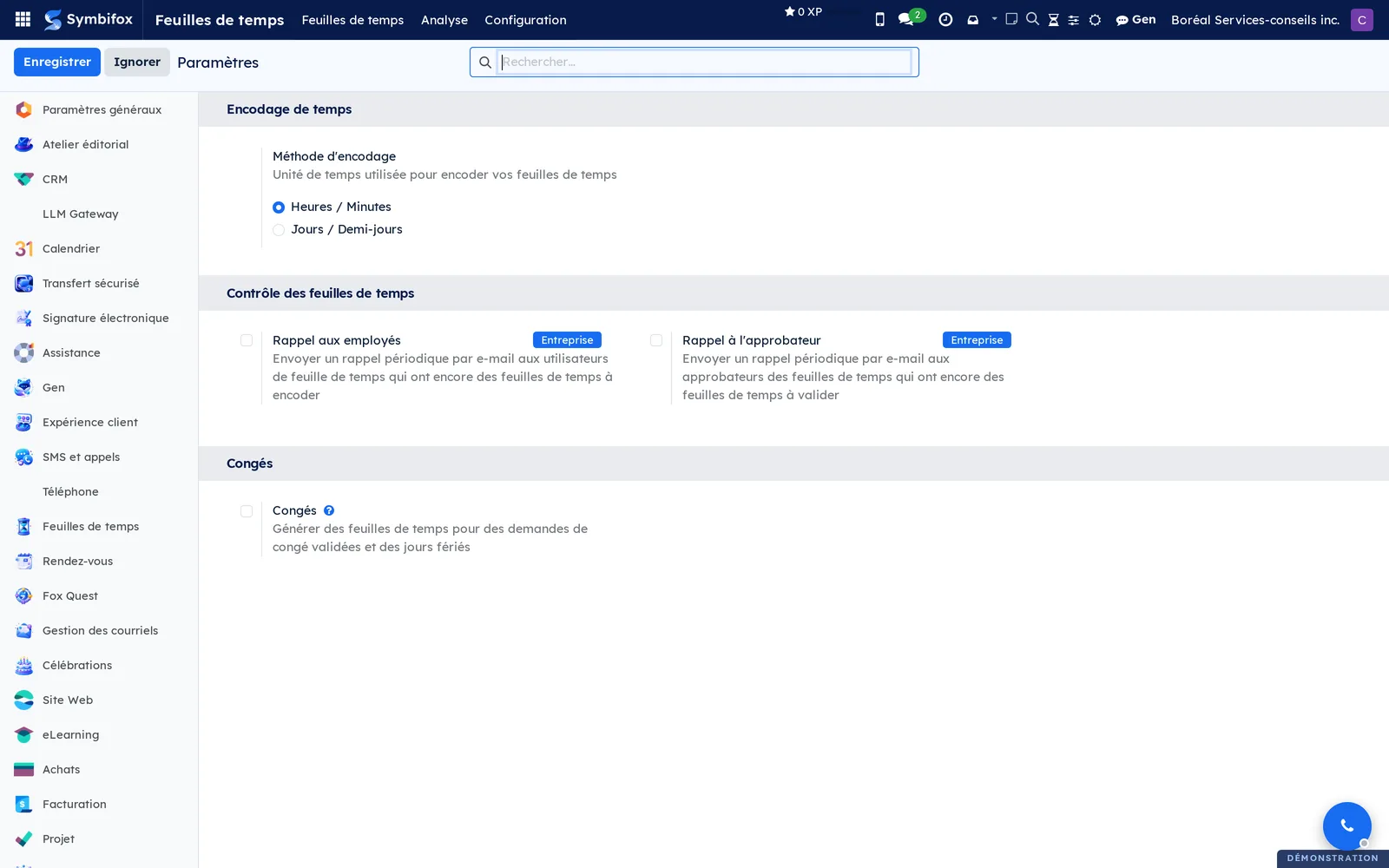Select CRM icon in sidebar
Image resolution: width=1389 pixels, height=868 pixels.
click(23, 179)
